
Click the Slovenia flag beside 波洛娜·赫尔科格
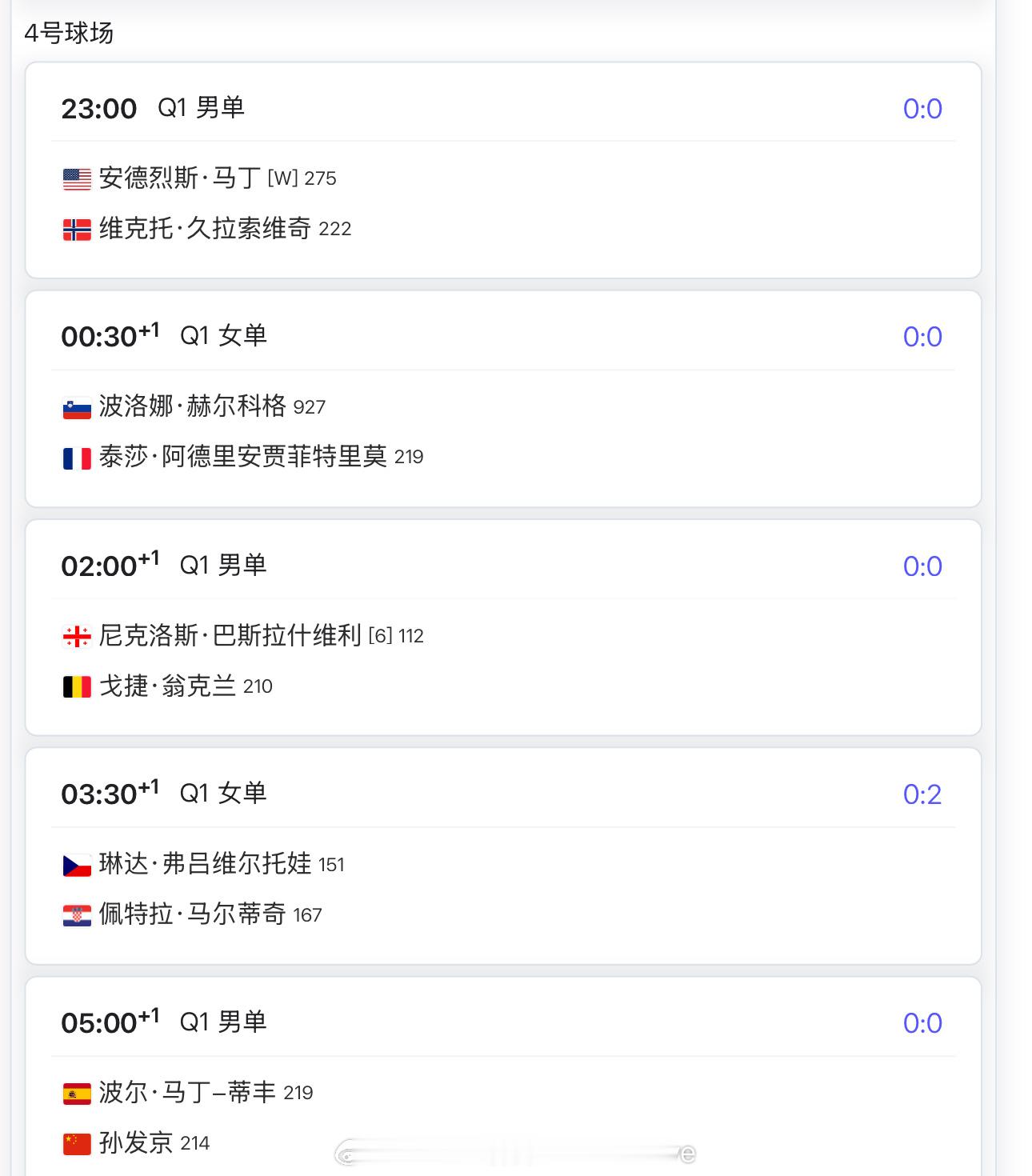77,407
